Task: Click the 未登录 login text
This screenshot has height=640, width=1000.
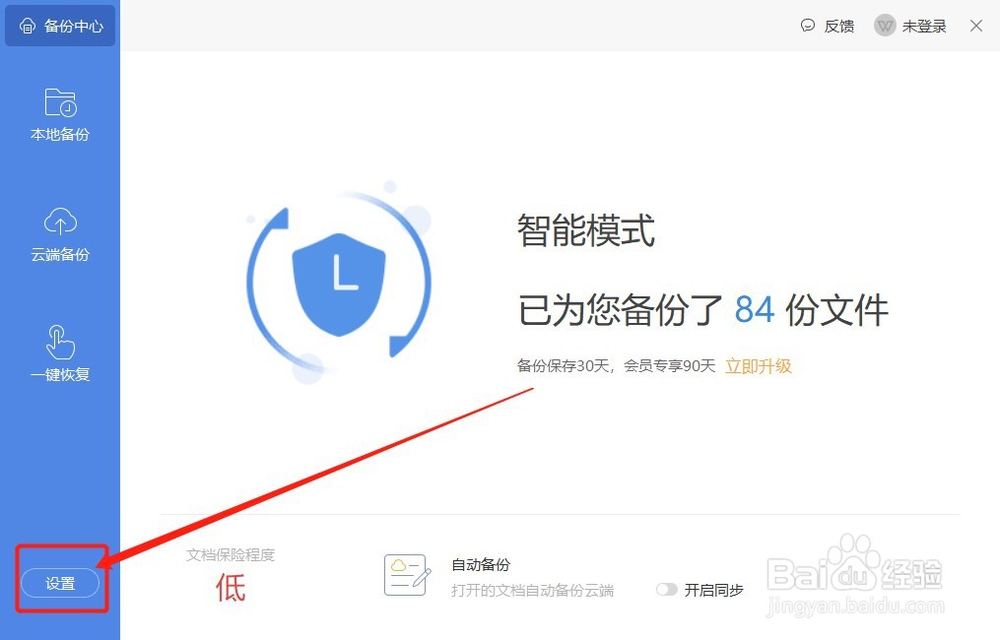Action: (924, 26)
